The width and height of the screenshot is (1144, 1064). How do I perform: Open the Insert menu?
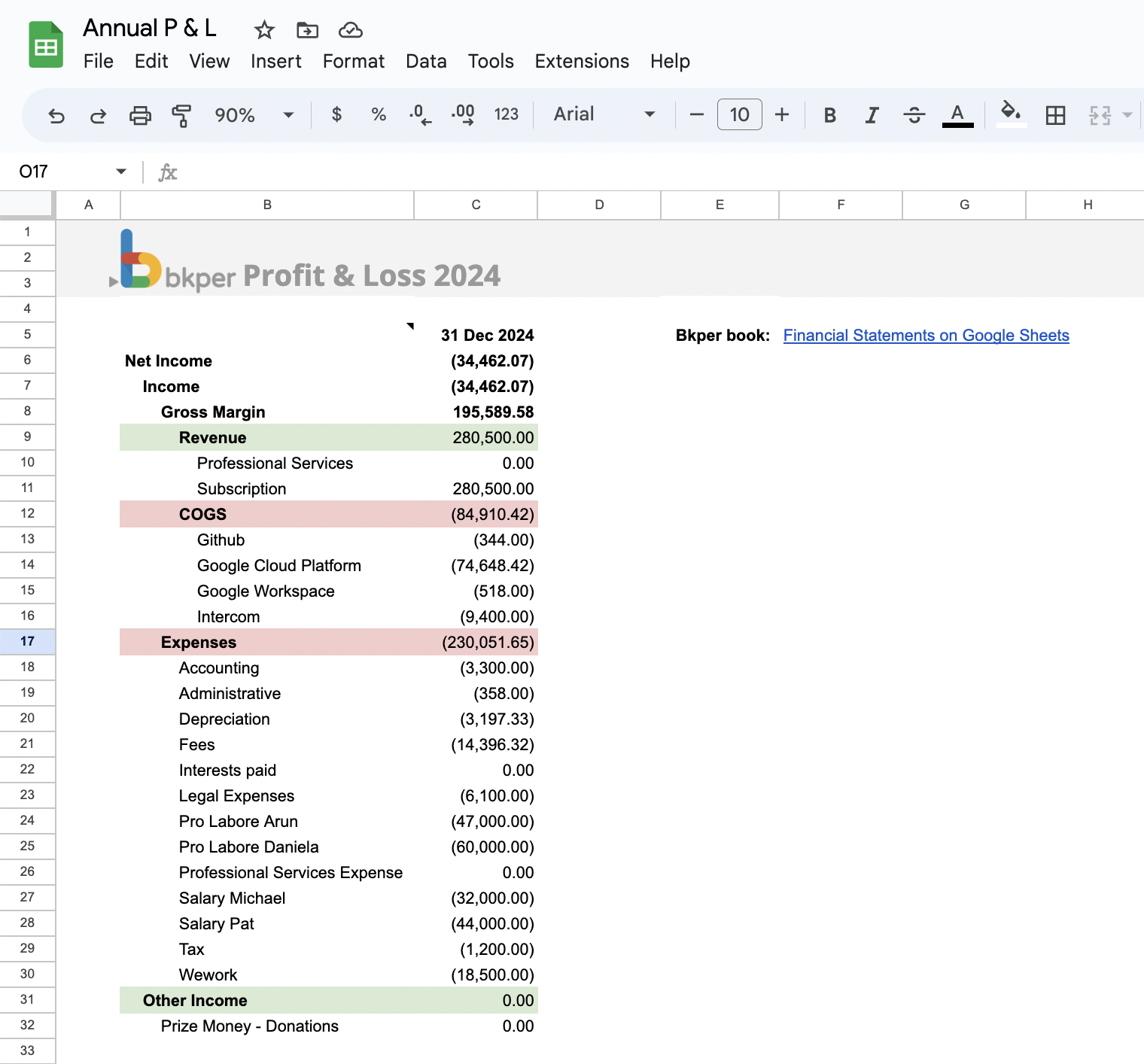pos(275,61)
